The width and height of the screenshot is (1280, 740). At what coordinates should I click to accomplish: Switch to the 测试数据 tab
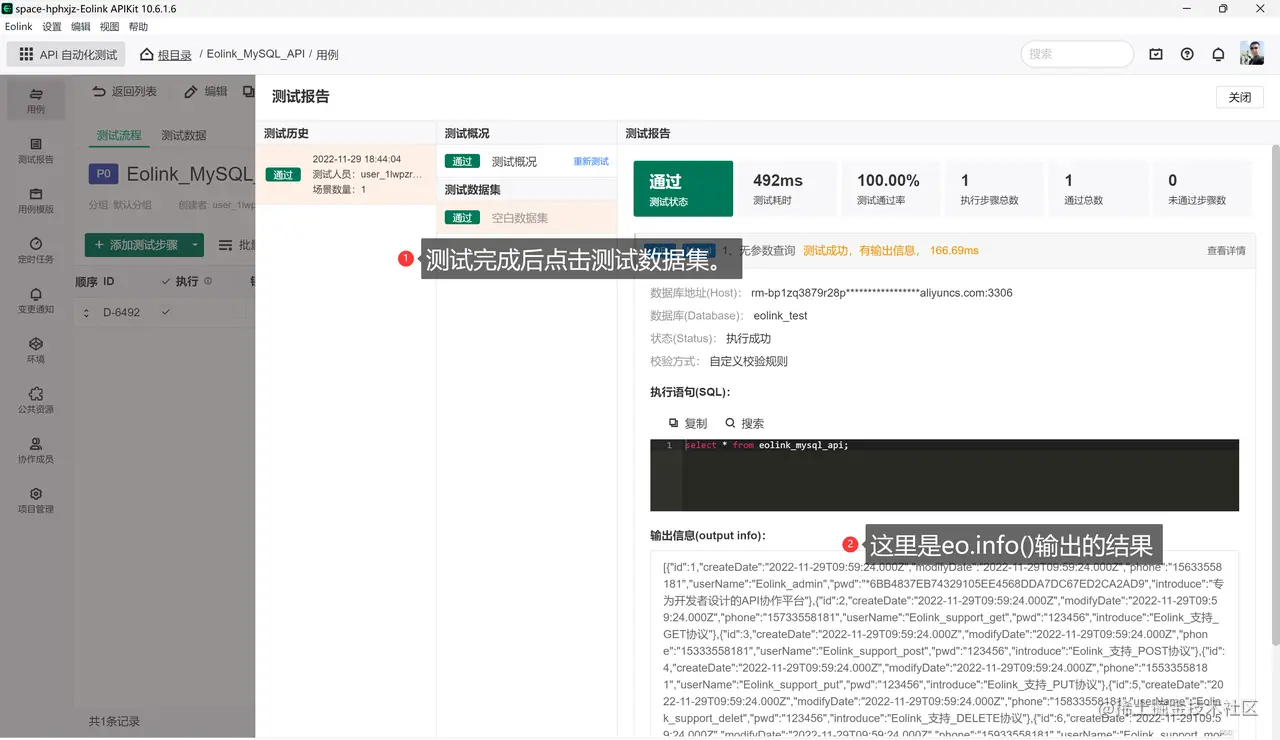184,135
